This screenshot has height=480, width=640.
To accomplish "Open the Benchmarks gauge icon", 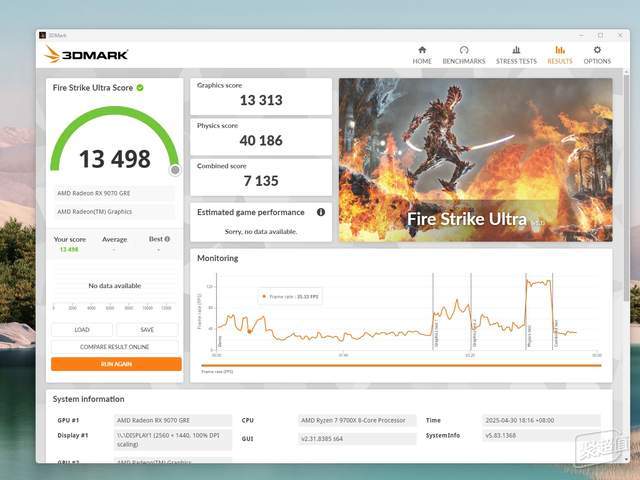I will 464,50.
